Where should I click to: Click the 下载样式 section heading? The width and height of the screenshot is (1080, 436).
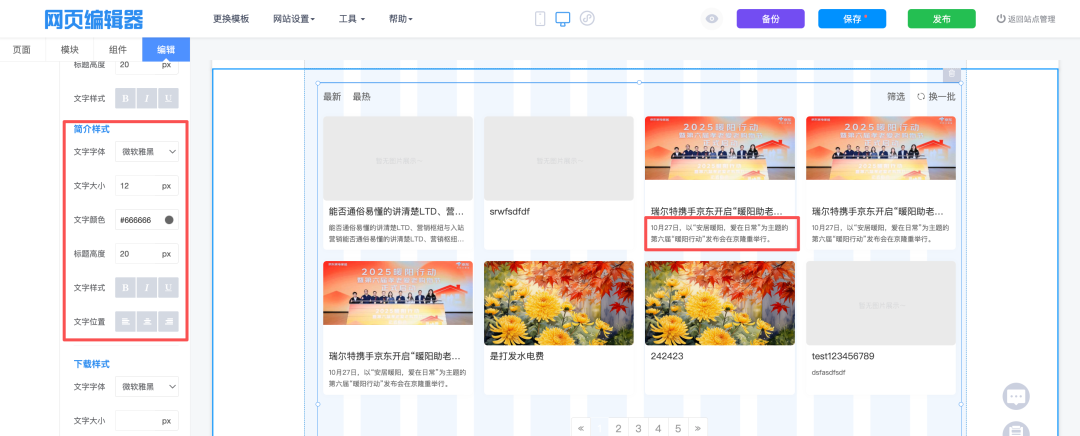click(92, 364)
